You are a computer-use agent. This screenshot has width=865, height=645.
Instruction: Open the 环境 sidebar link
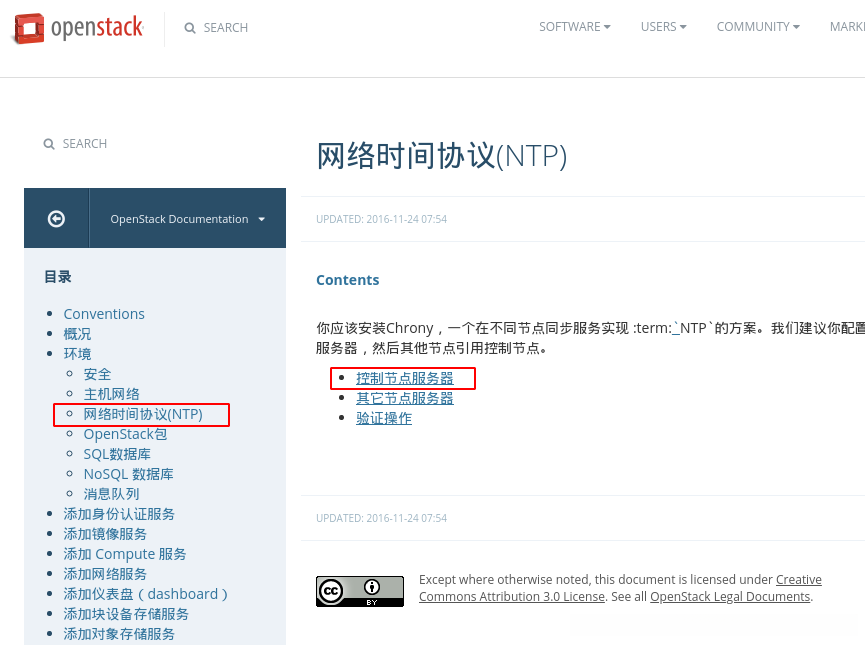77,354
